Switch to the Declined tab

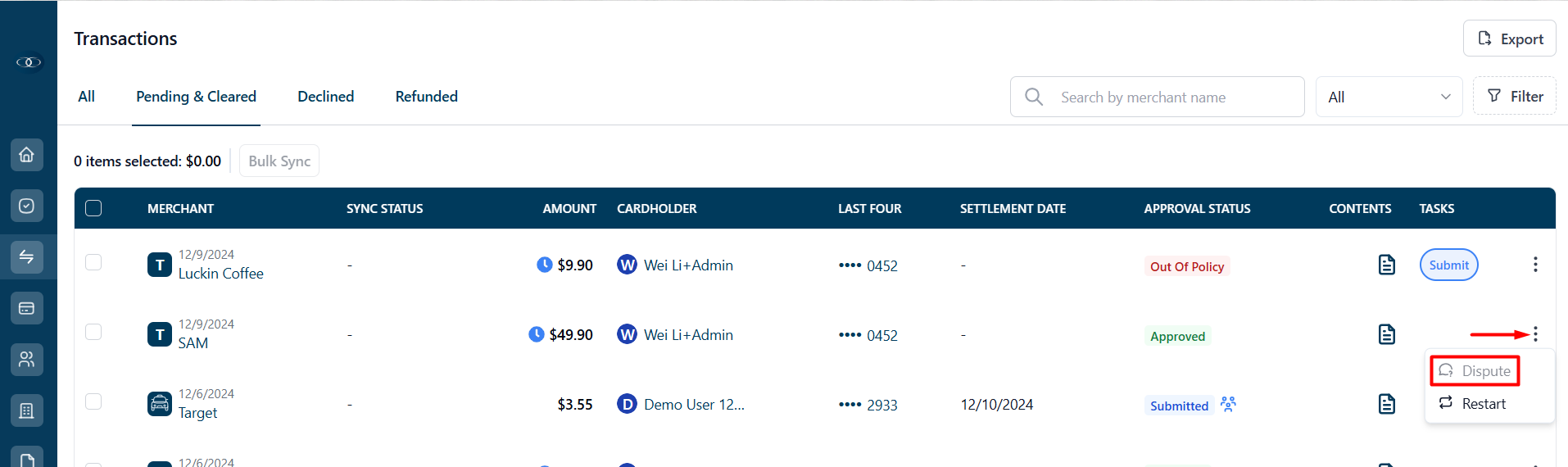tap(325, 97)
